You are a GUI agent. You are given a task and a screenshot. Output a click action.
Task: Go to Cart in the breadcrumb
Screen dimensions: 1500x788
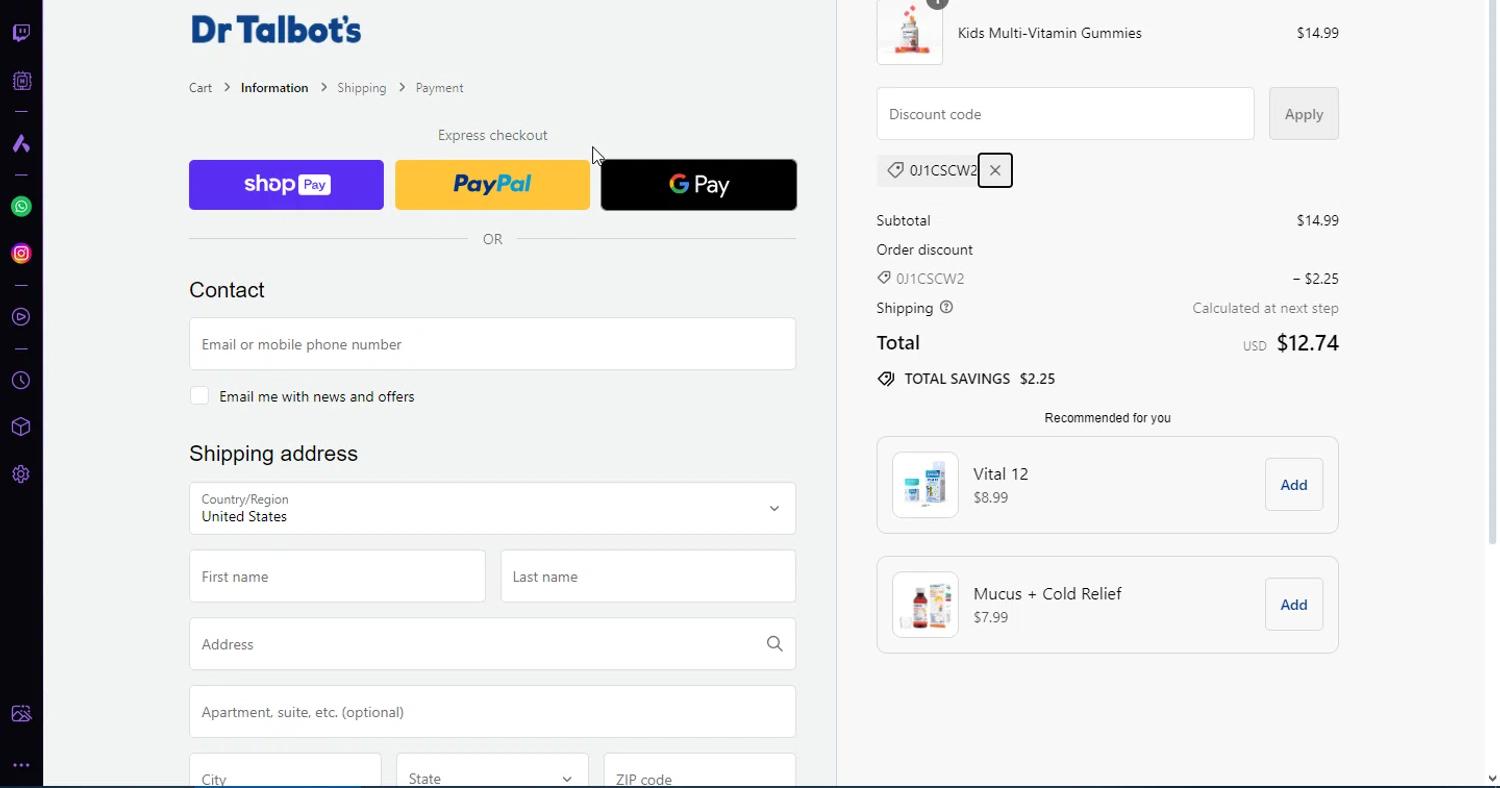point(200,88)
